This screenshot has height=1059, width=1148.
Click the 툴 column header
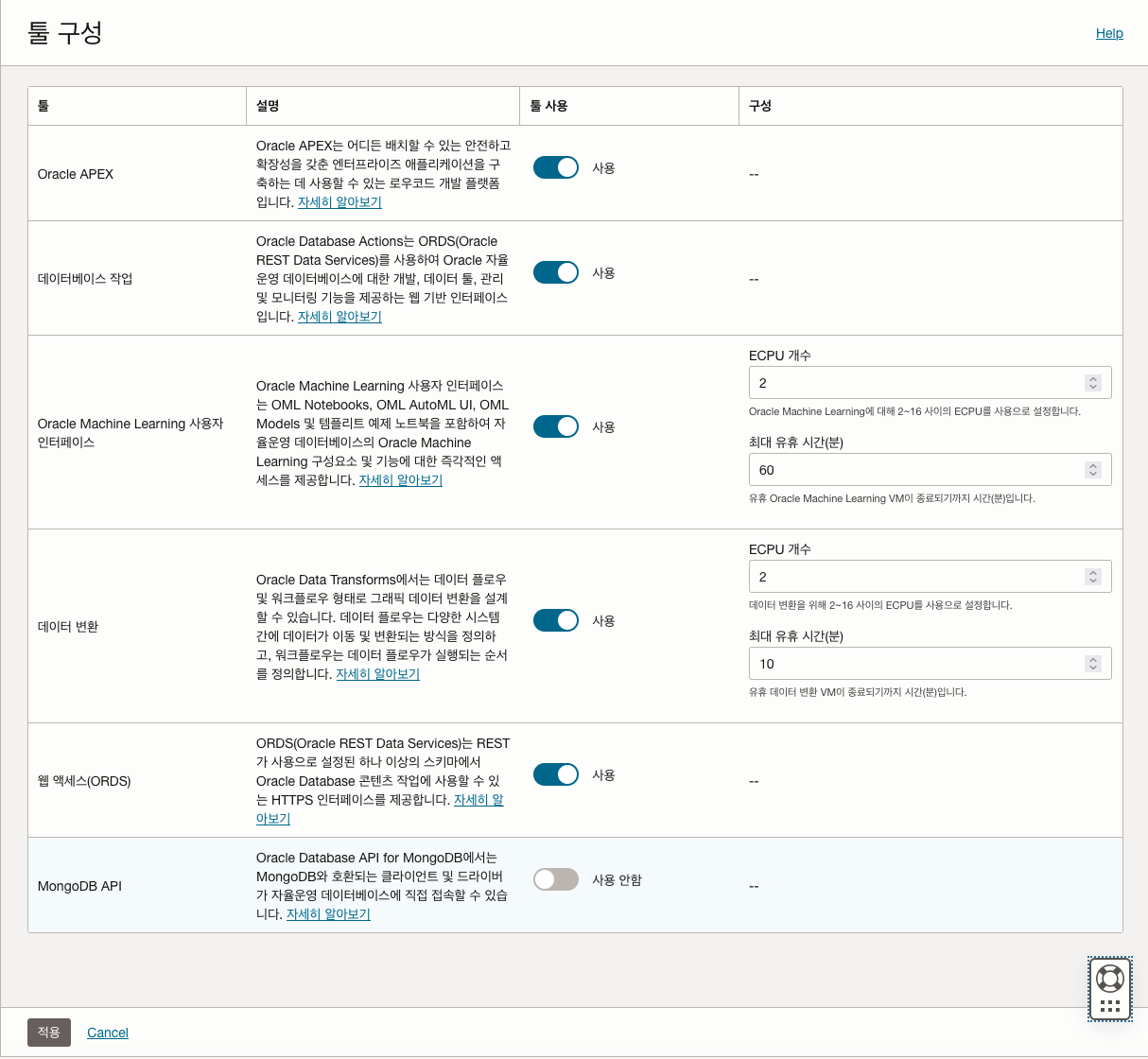[x=137, y=106]
